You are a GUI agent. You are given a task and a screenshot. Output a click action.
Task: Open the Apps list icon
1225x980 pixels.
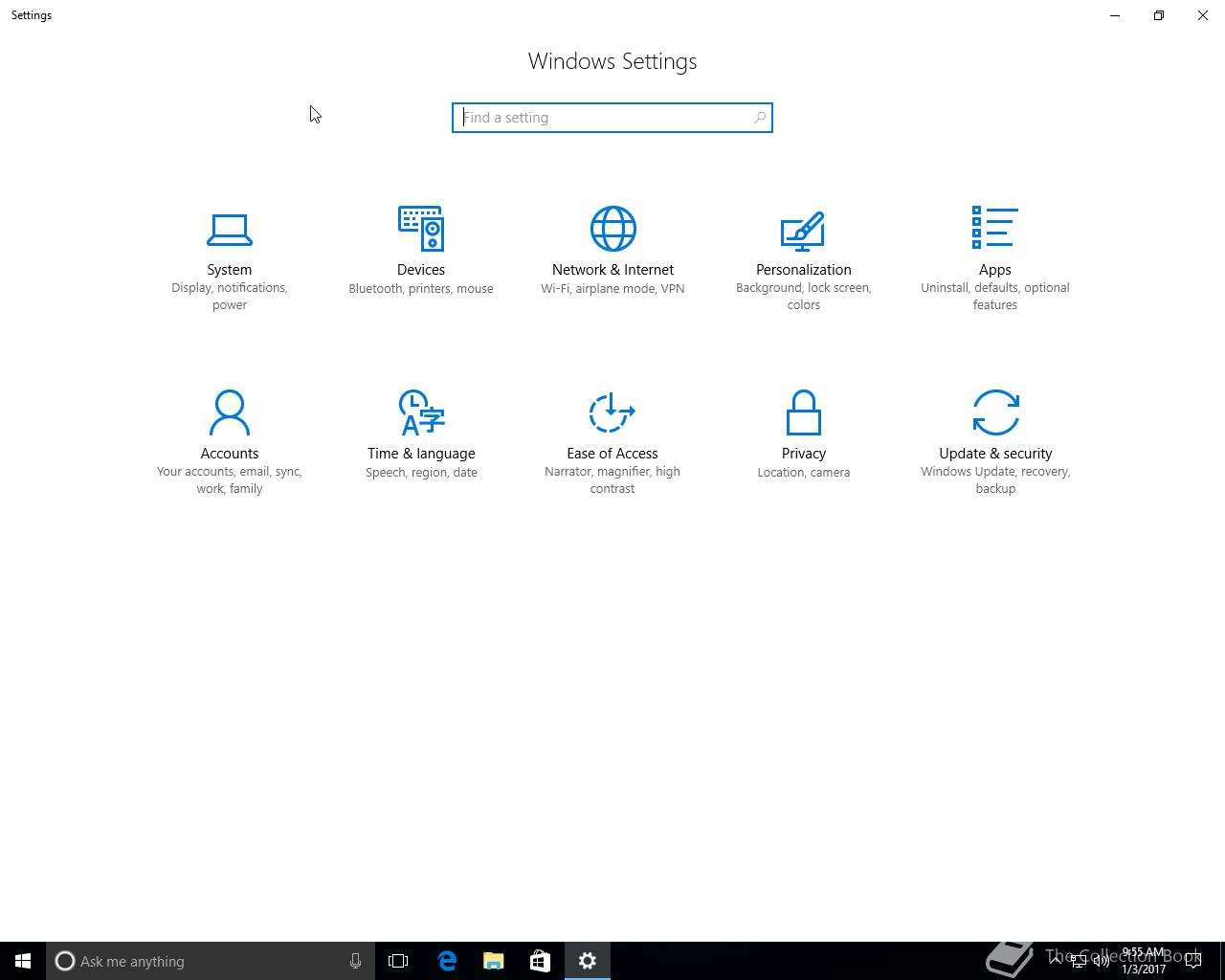(995, 228)
